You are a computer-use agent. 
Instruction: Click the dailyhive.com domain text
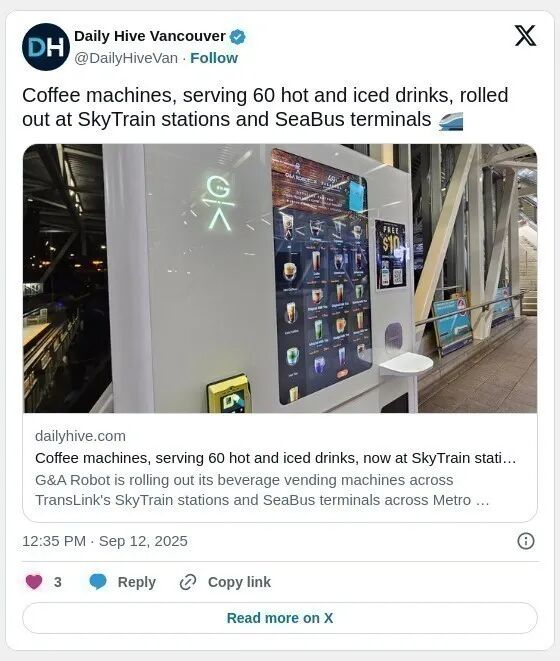tap(81, 436)
